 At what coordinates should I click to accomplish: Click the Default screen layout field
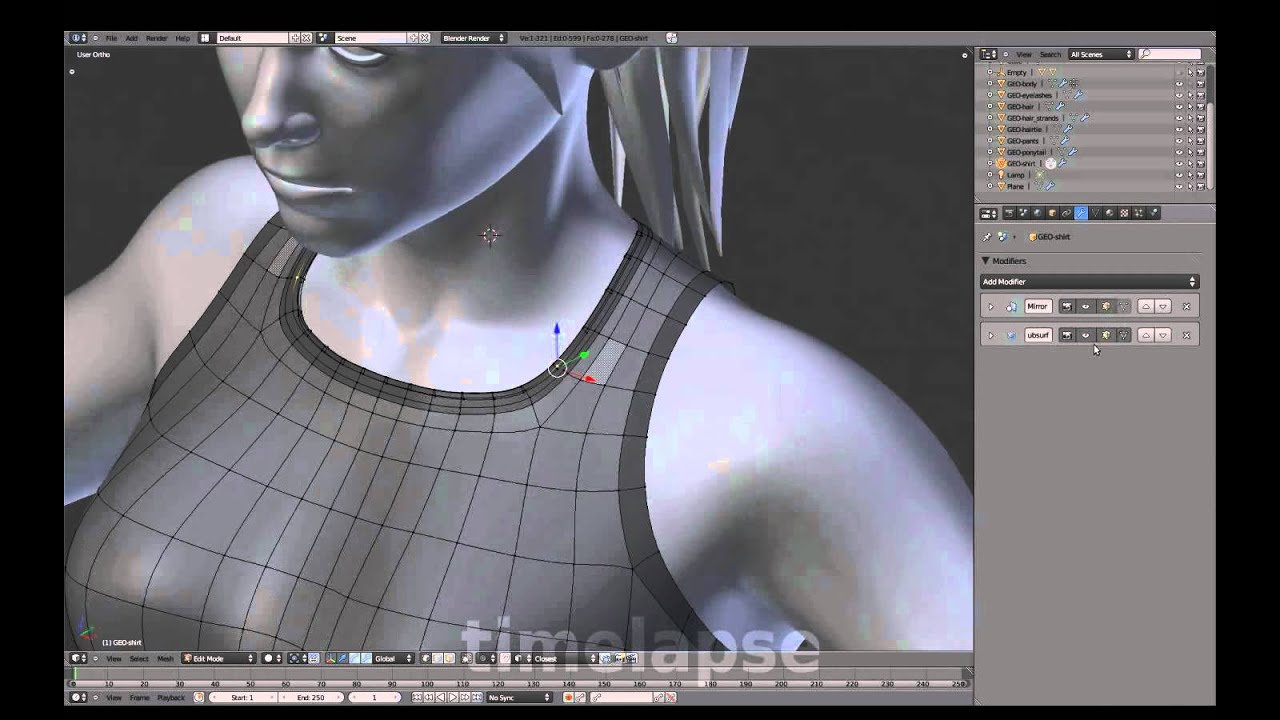[x=252, y=38]
